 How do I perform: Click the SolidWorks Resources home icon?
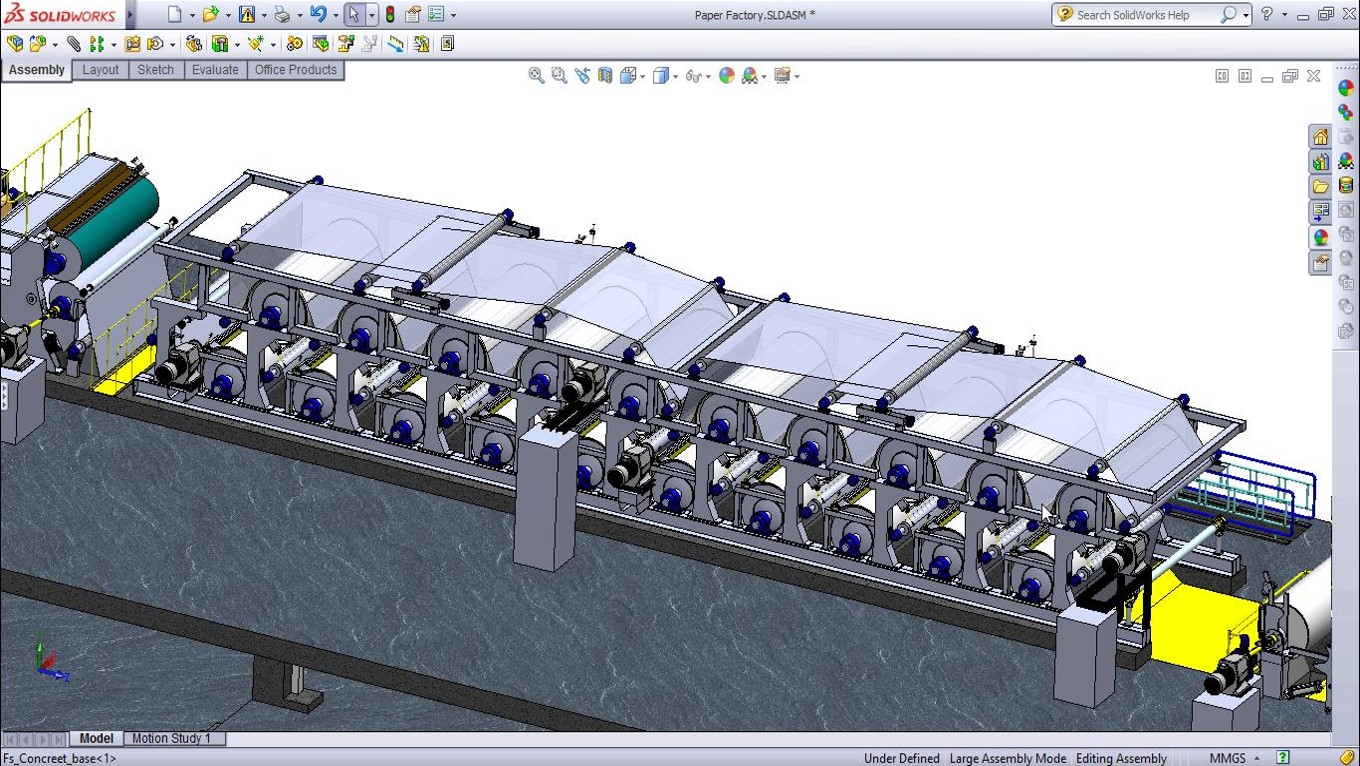[1320, 137]
